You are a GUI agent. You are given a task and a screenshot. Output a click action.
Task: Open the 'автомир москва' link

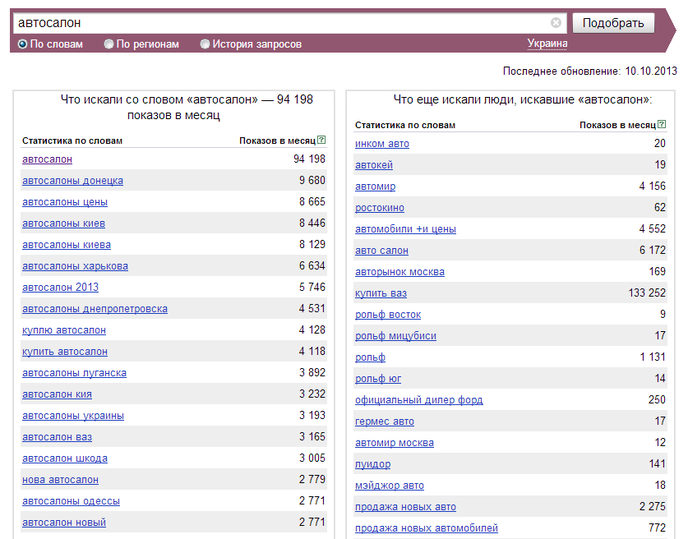(394, 443)
